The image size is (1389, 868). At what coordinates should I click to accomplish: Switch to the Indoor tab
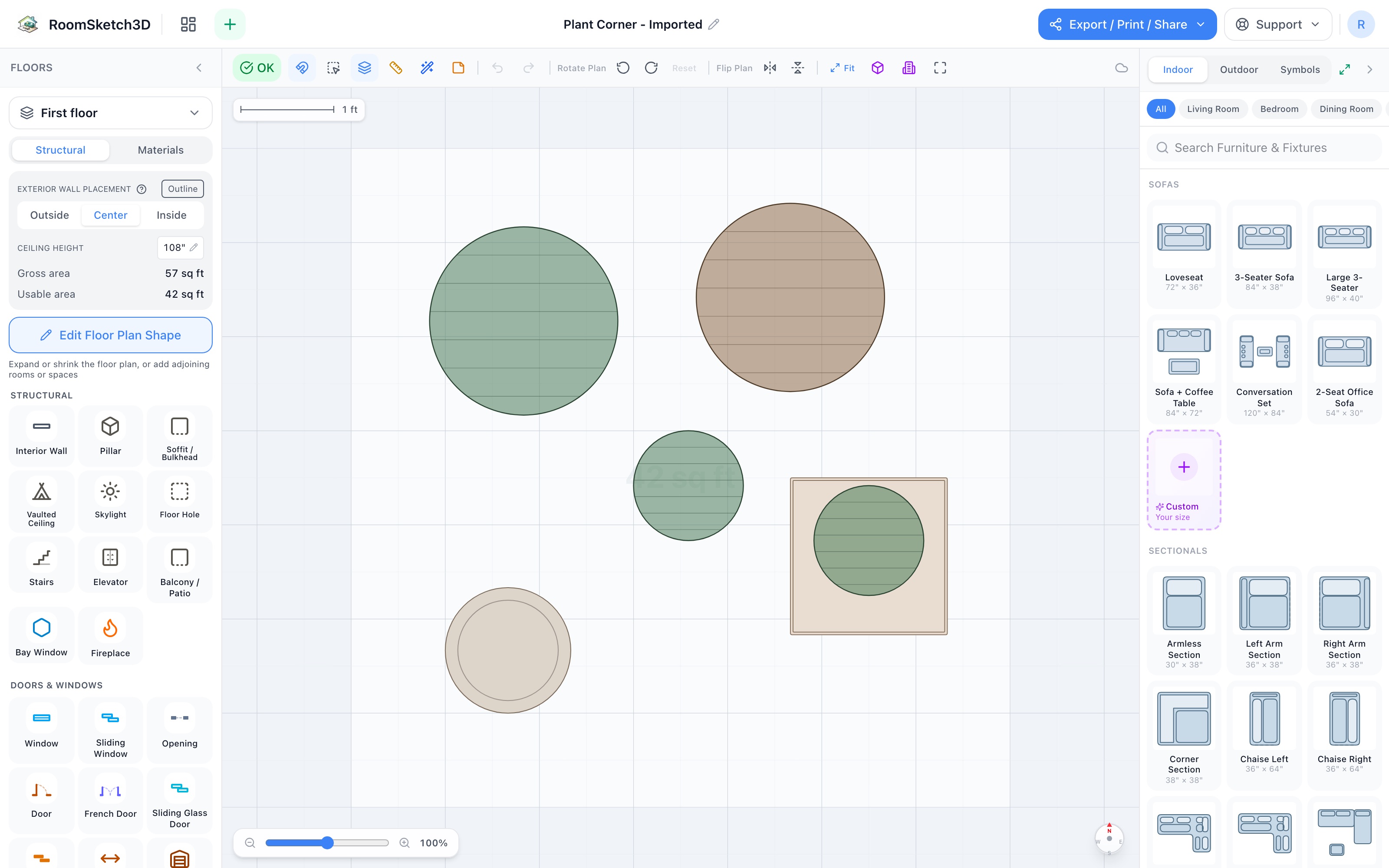(1178, 69)
